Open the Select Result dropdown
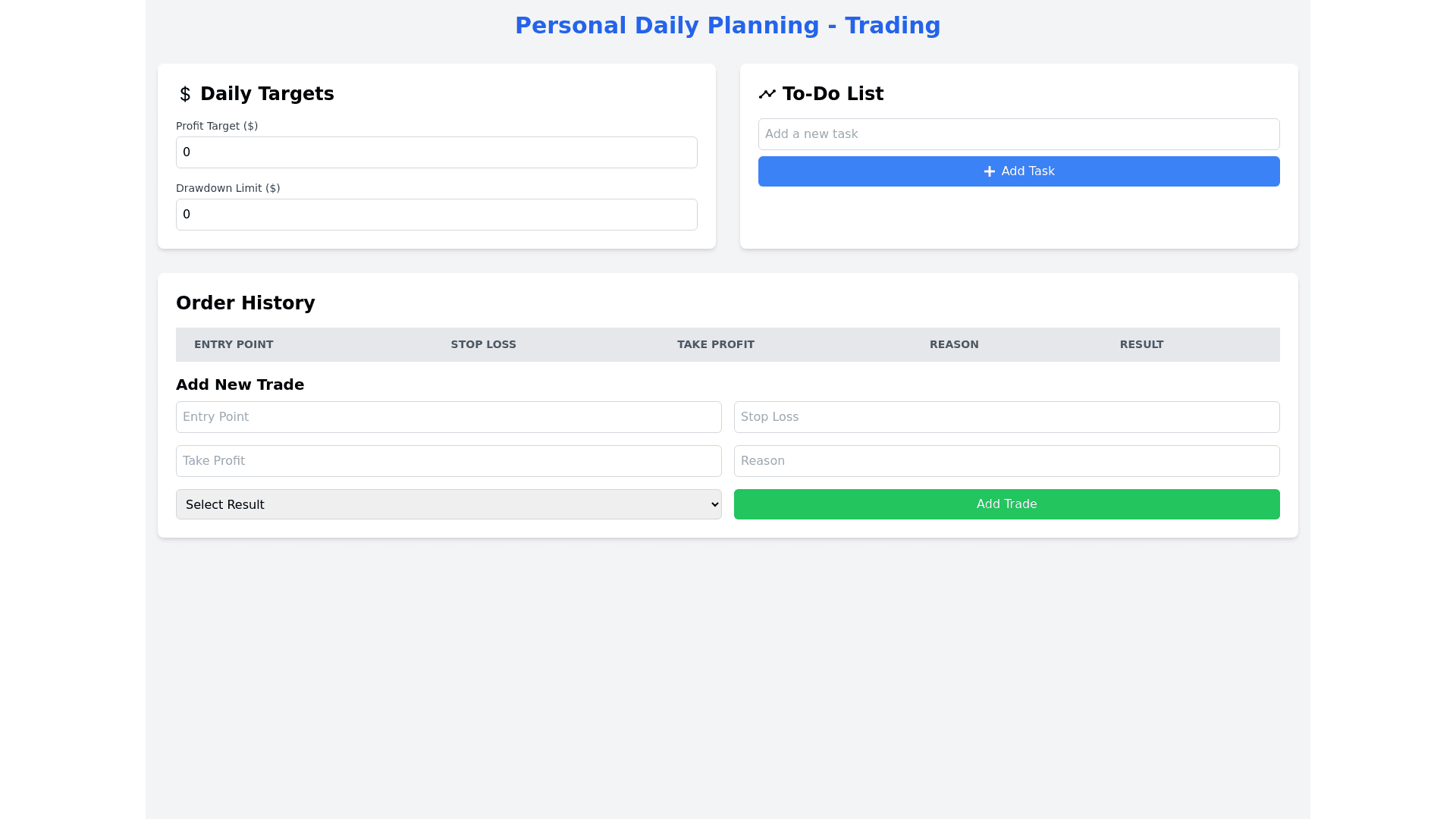The height and width of the screenshot is (819, 1456). 448,504
